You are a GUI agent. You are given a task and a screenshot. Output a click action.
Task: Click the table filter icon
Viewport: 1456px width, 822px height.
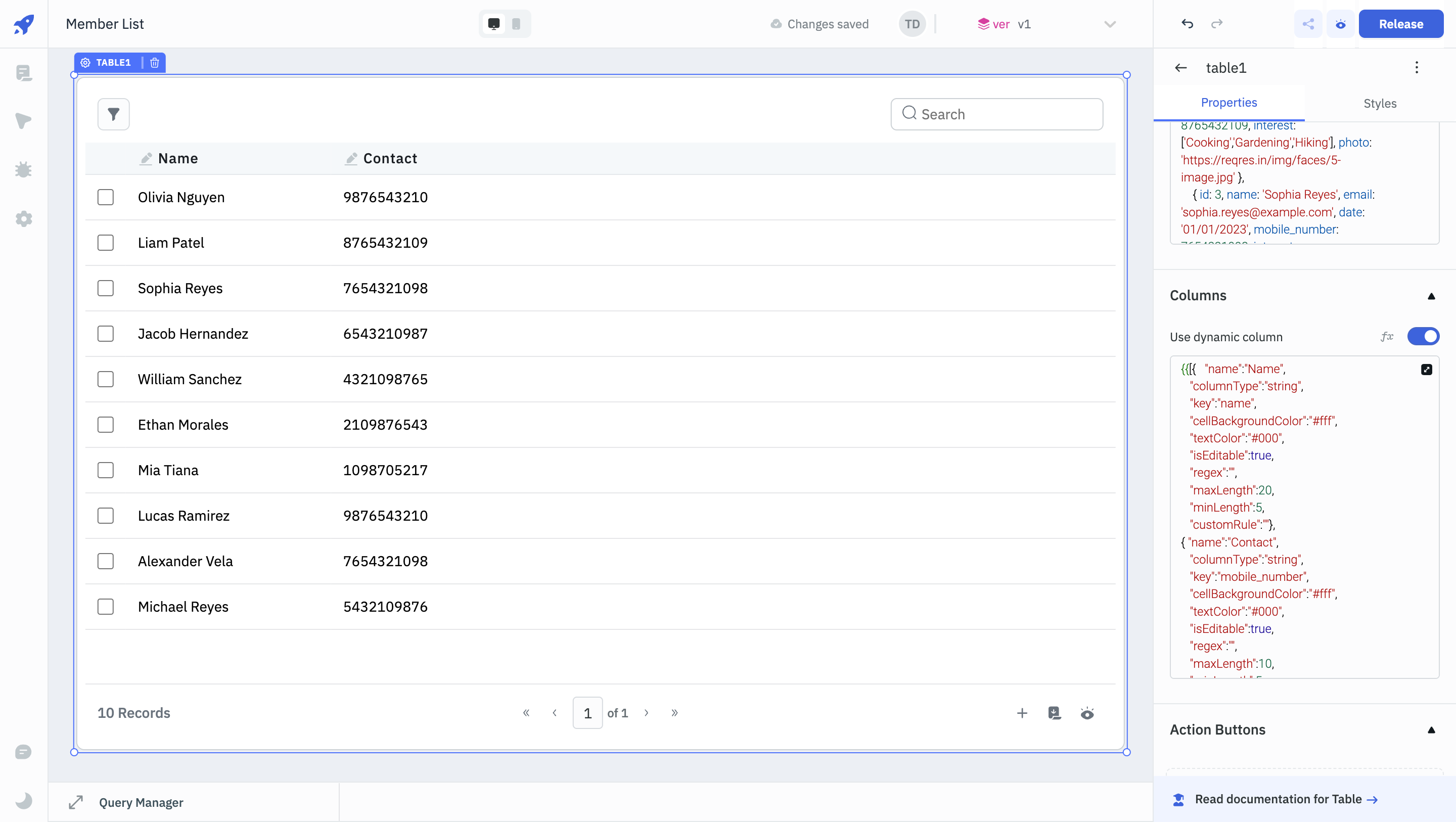tap(114, 114)
